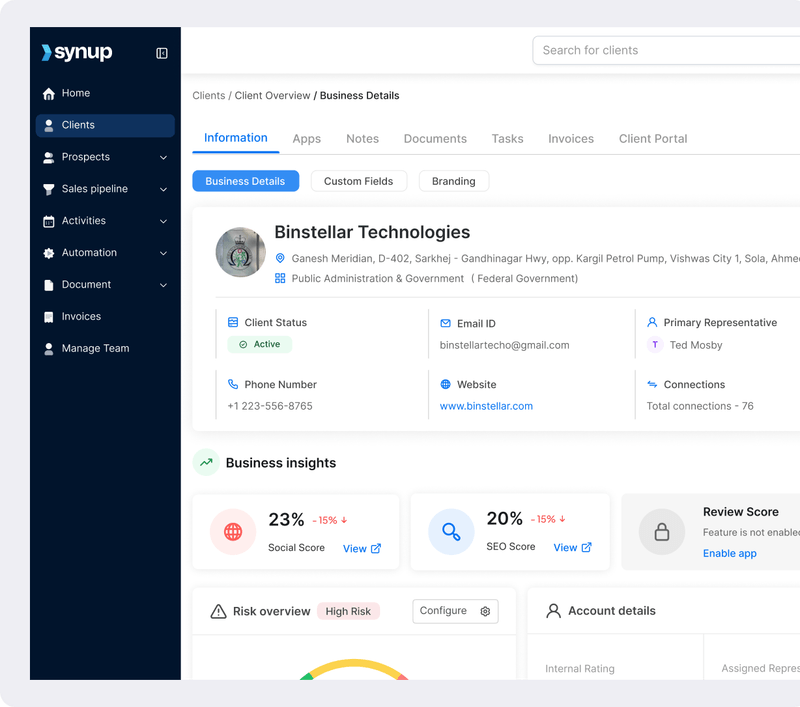Screen dimensions: 800x707
Task: Click the Total connections - 76 text
Action: click(x=700, y=406)
